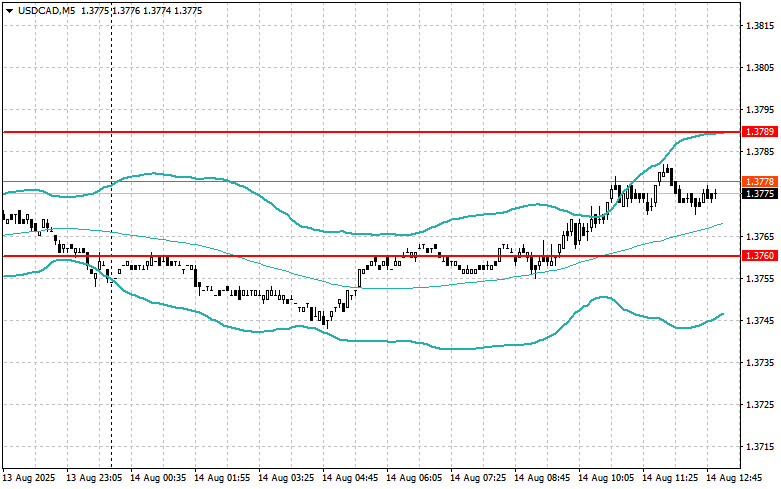Click the USDCAD,M5 symbol title

pyautogui.click(x=46, y=10)
